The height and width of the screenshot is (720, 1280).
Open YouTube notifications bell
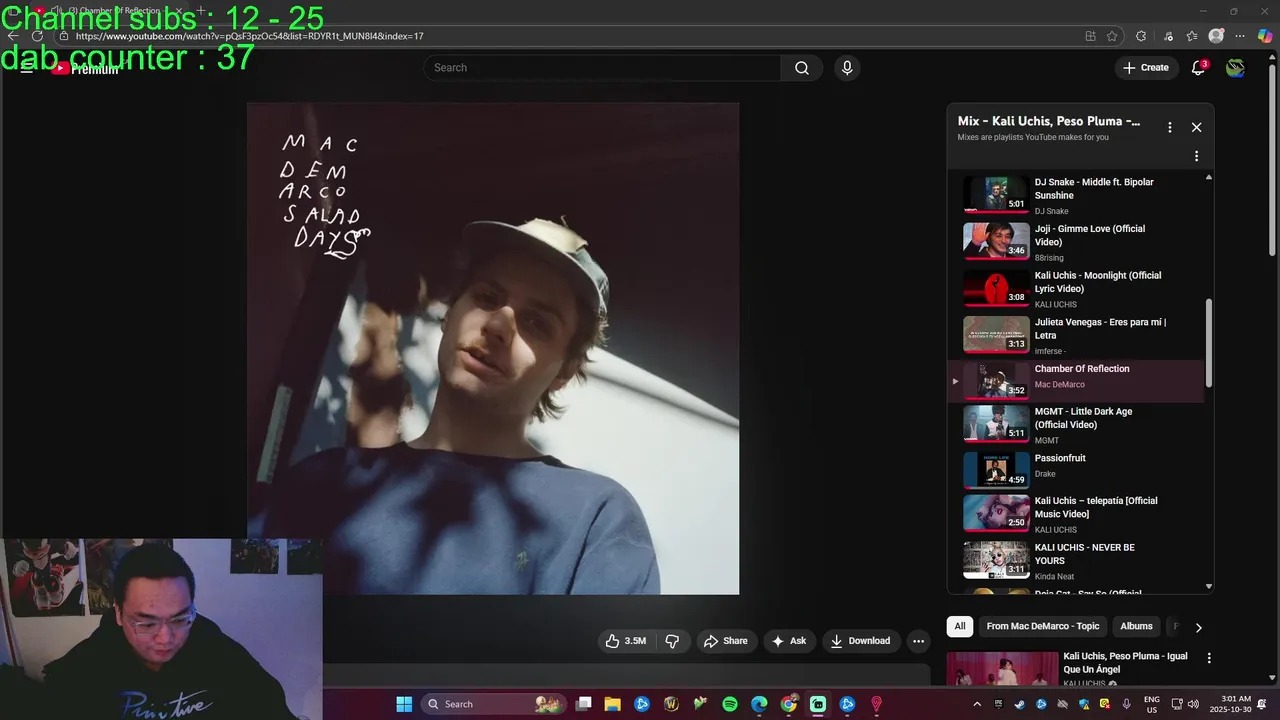click(x=1198, y=68)
